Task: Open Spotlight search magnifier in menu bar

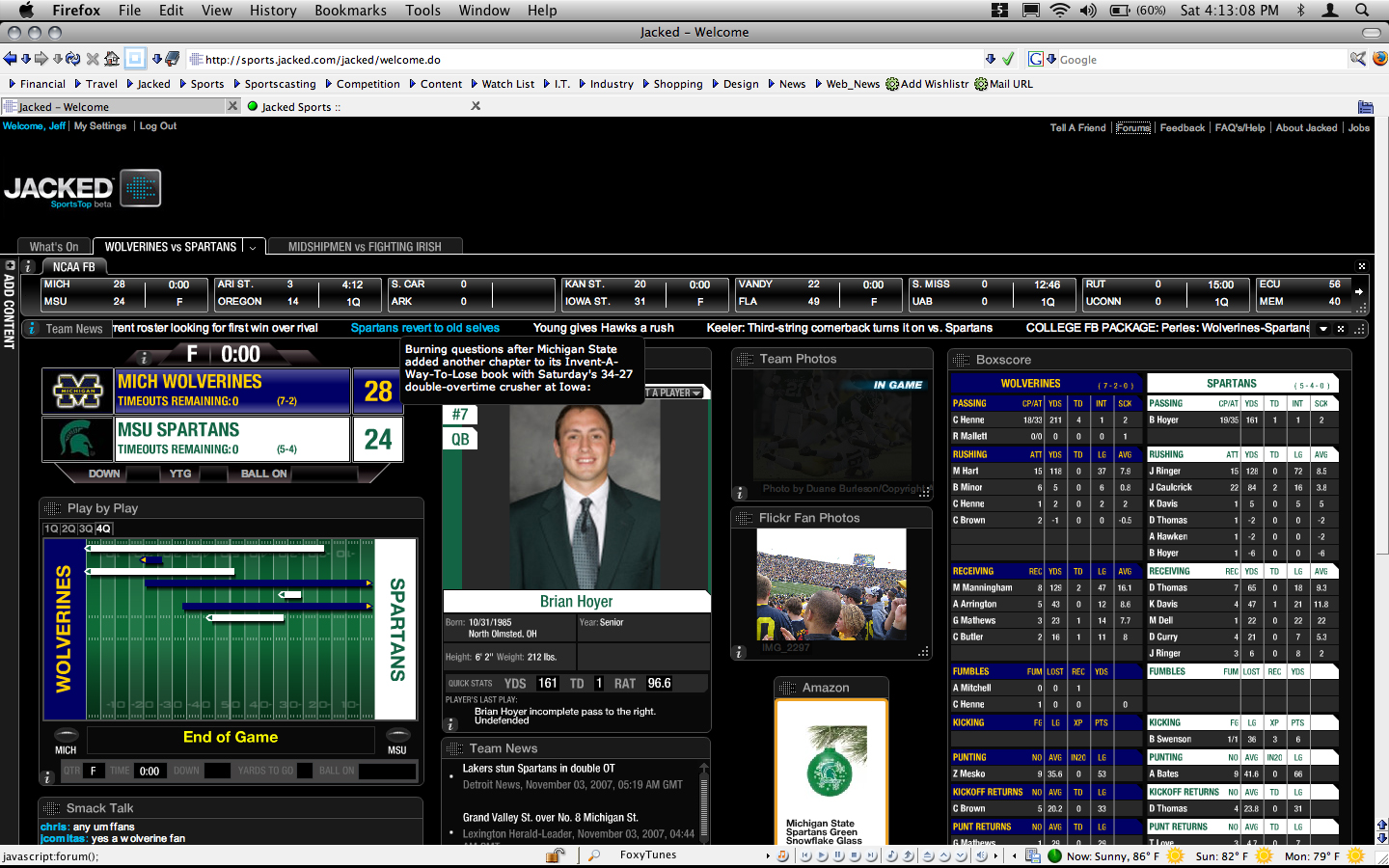Action: click(x=1362, y=10)
